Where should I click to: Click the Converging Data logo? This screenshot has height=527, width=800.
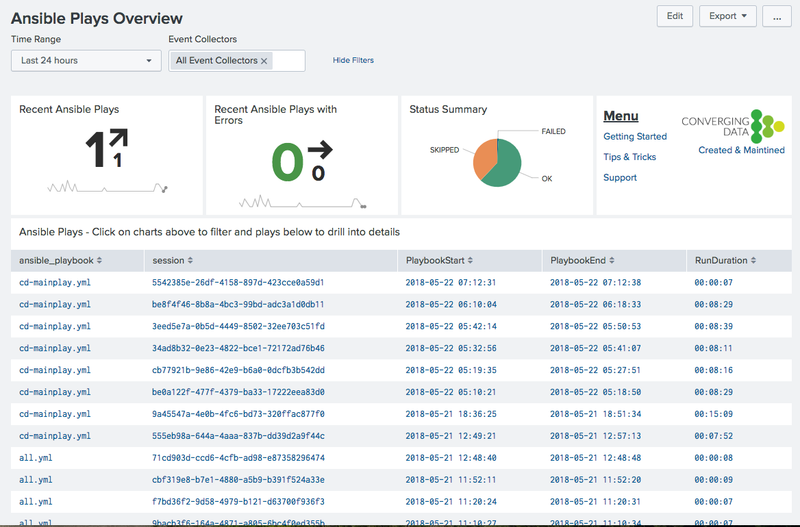tap(733, 126)
